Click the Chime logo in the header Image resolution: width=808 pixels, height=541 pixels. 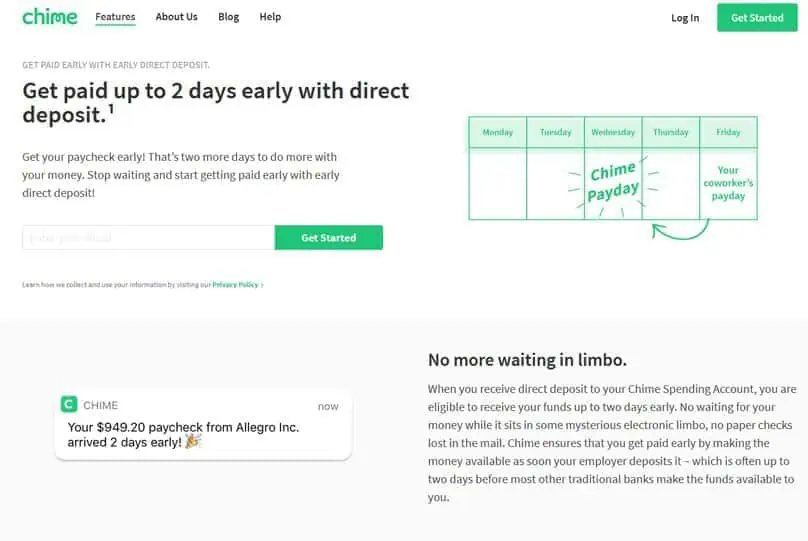(49, 17)
